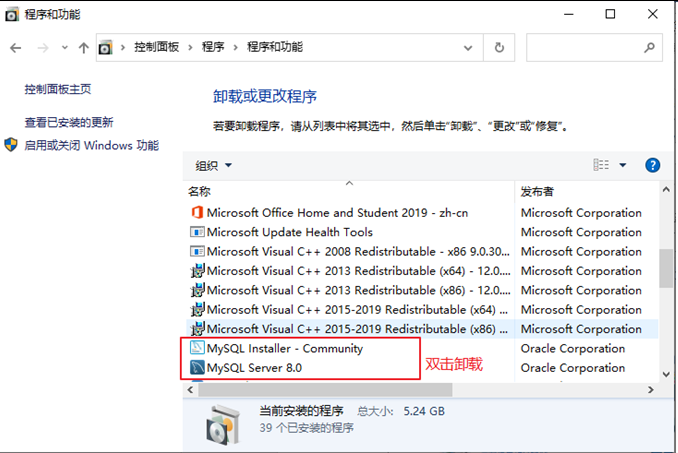
Task: Click Oracle Corporation publisher for MySQL Installer
Action: [x=572, y=348]
